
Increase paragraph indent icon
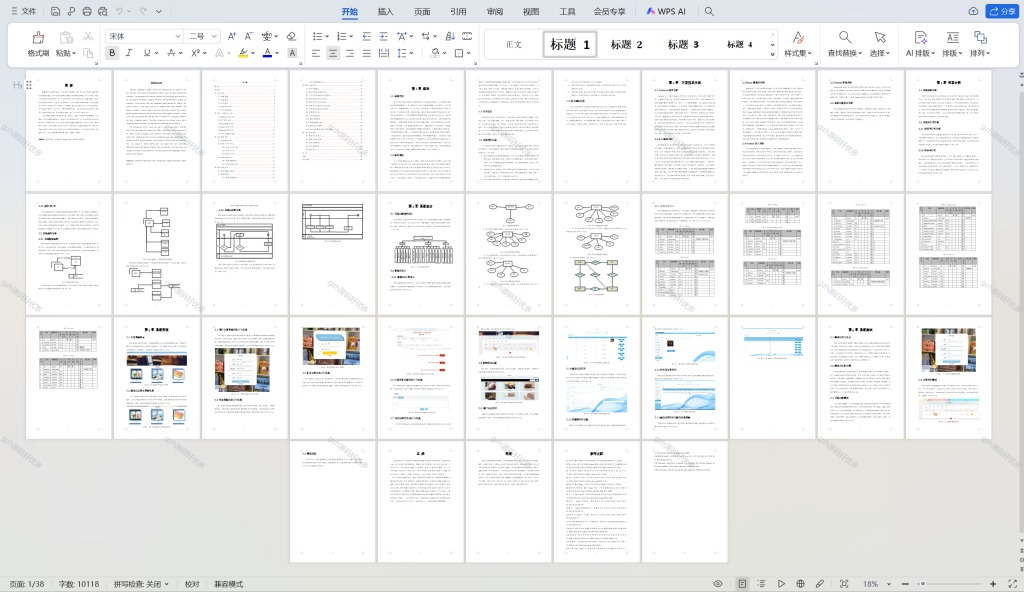point(383,36)
